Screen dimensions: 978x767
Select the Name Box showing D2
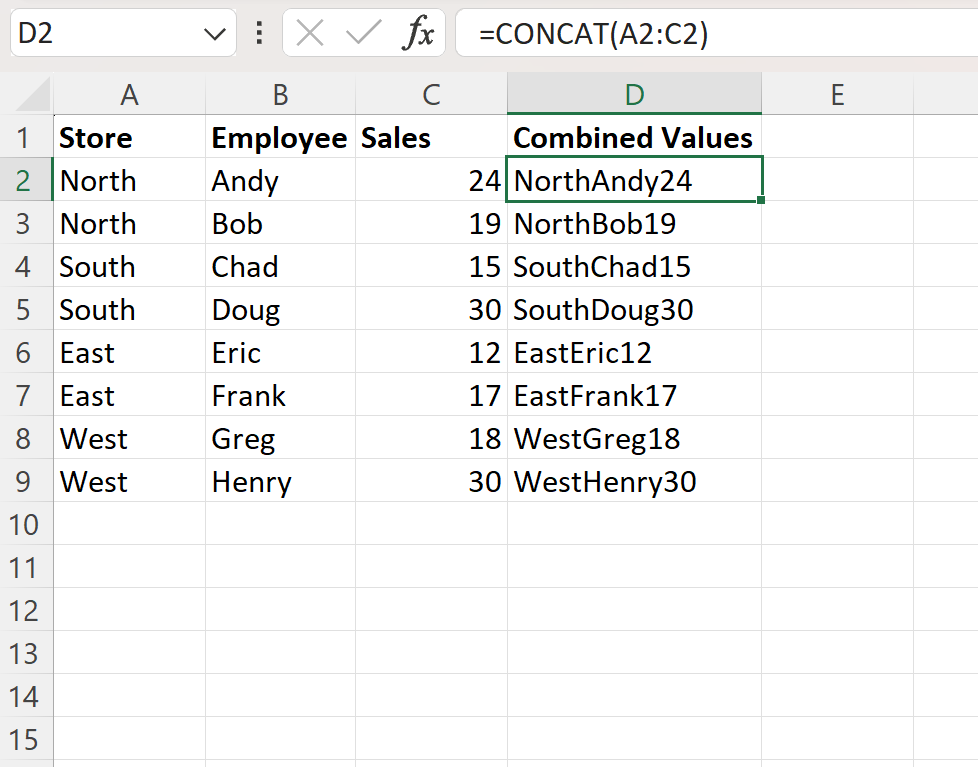click(x=110, y=32)
